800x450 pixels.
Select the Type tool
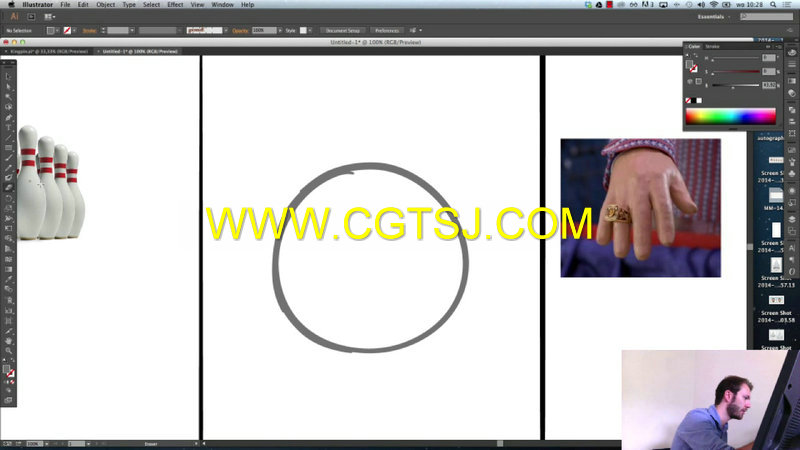point(8,128)
